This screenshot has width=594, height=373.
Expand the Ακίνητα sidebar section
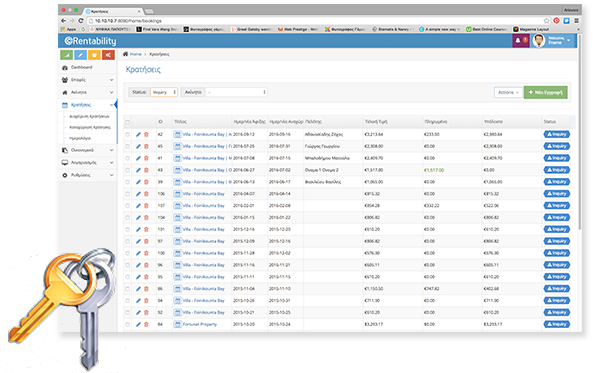pos(88,92)
